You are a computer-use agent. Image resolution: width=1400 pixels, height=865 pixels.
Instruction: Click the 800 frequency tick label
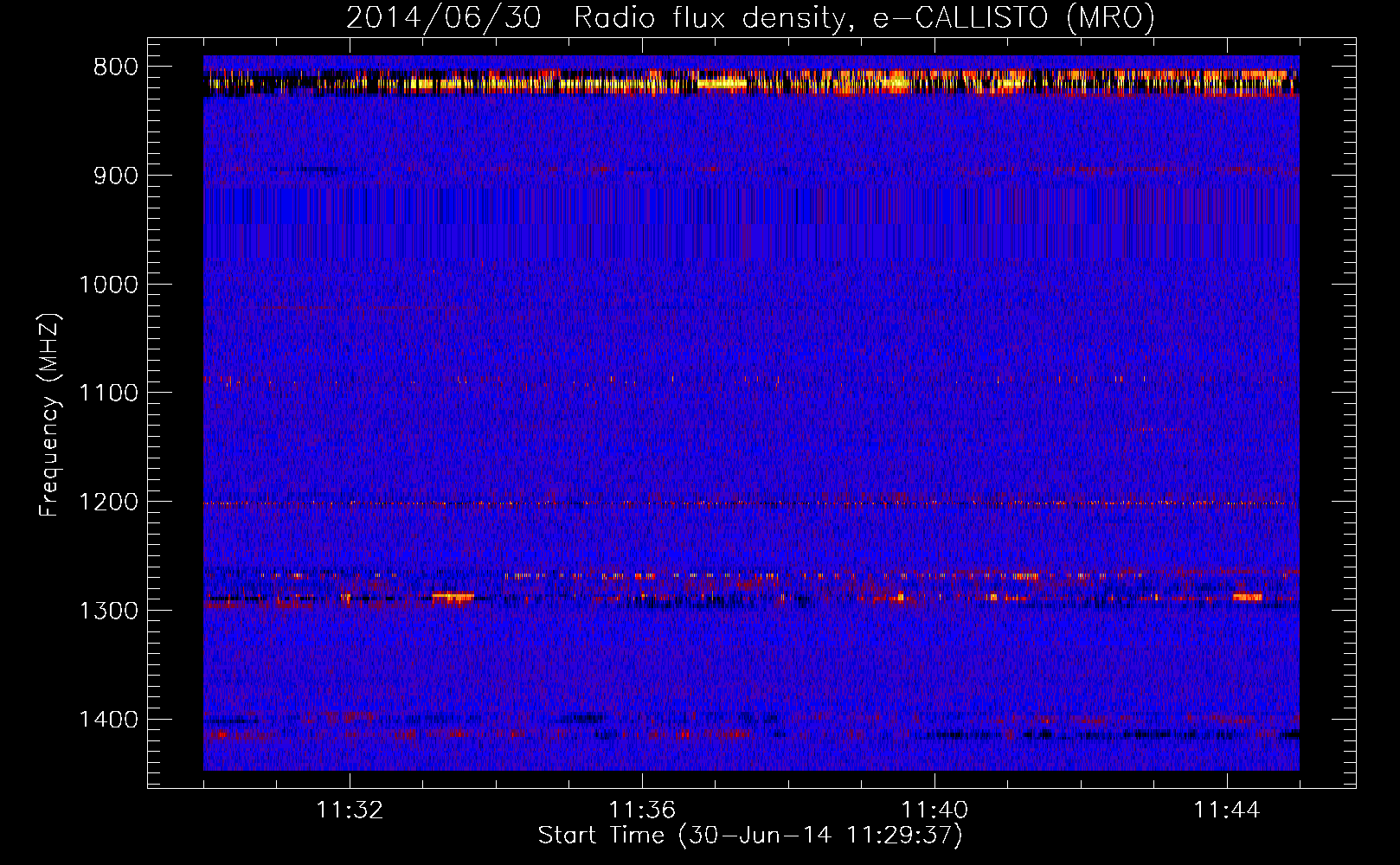115,67
